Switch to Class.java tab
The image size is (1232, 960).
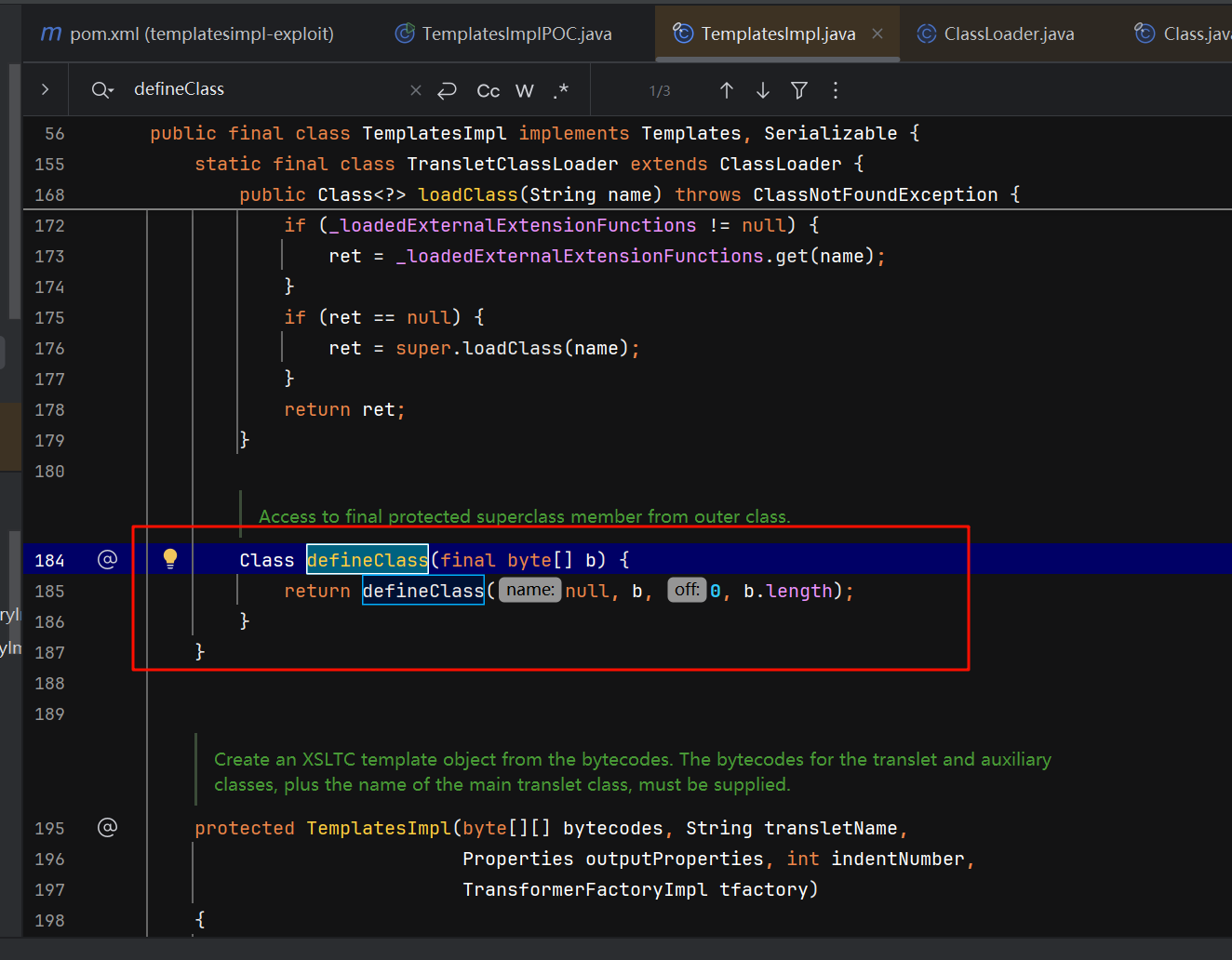(x=1182, y=34)
